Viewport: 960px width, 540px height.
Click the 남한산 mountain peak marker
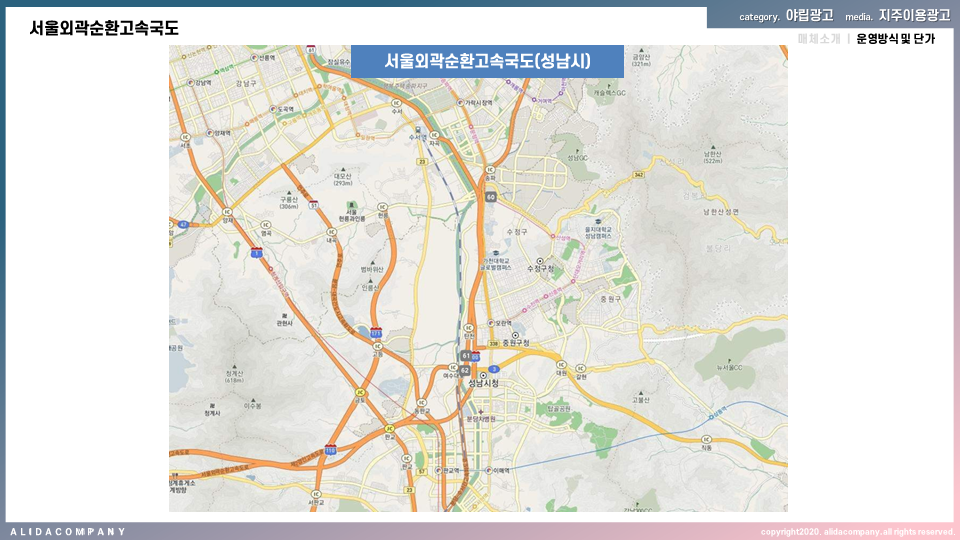click(712, 146)
